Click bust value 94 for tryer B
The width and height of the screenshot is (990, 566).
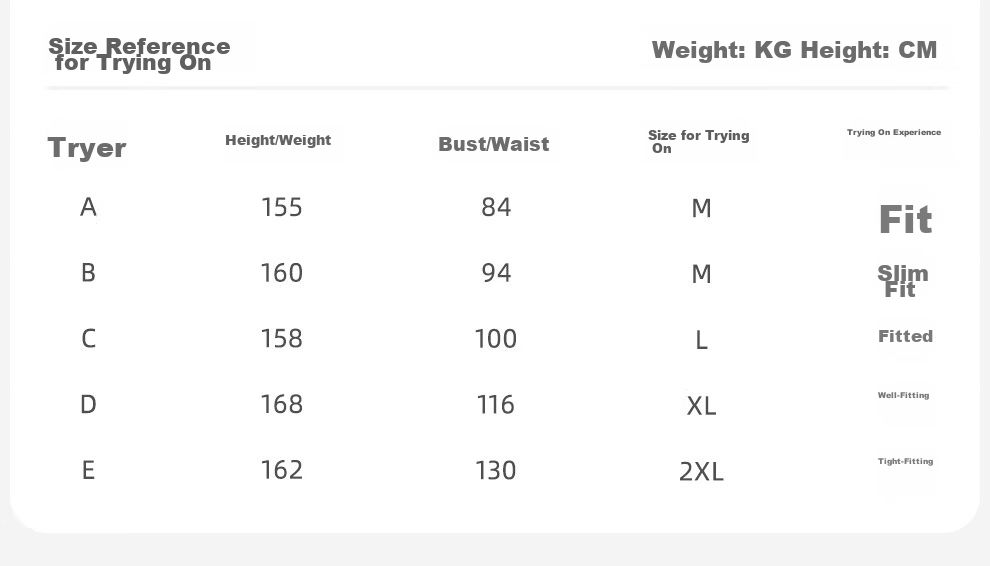[x=496, y=273]
